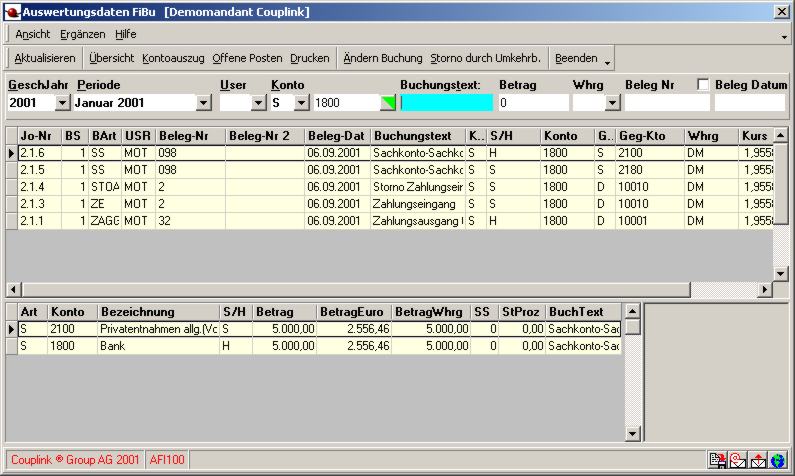This screenshot has height=476, width=795.
Task: Click the row pointer arrow of entry 2.1.6
Action: click(x=11, y=153)
